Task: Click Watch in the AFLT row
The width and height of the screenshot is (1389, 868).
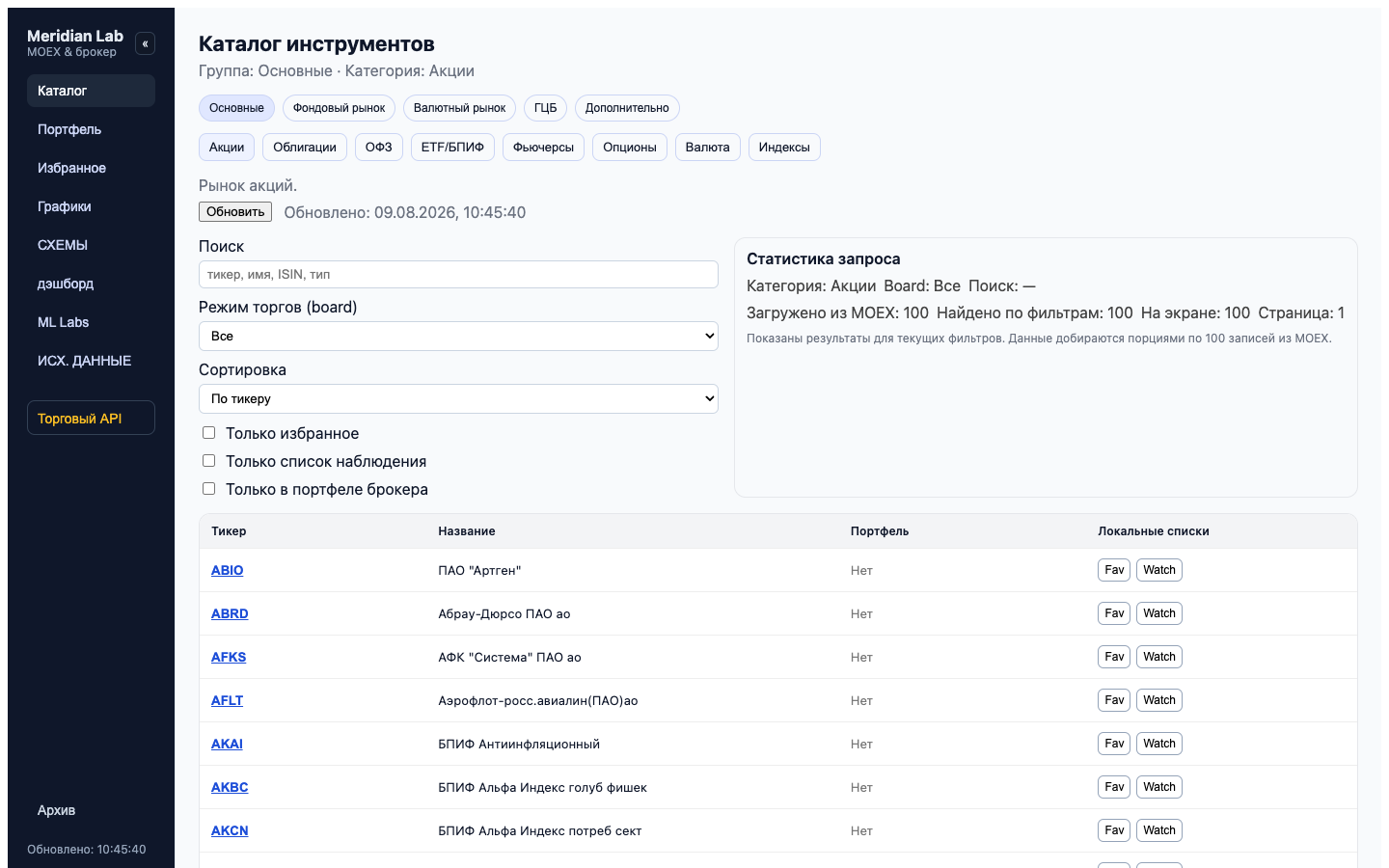Action: 1159,700
